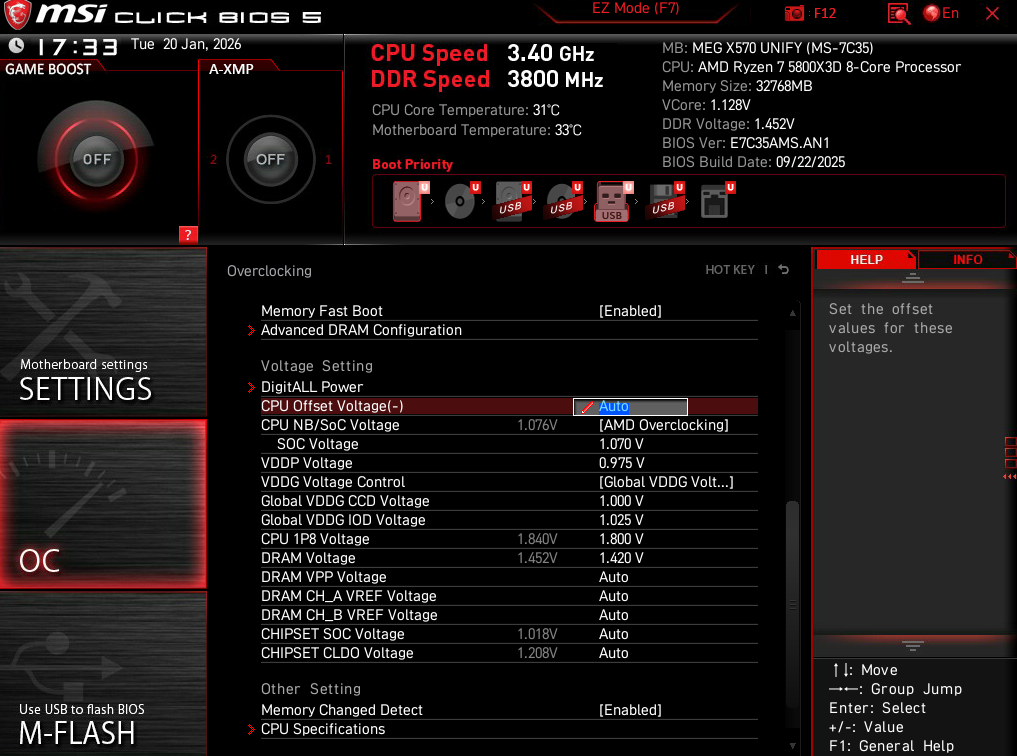Click the system time 17:33 display
Image resolution: width=1017 pixels, height=756 pixels.
coord(77,47)
